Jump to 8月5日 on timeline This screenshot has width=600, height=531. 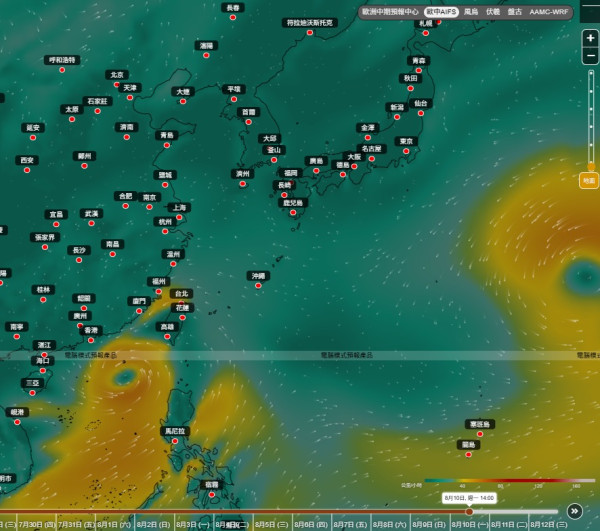click(271, 524)
